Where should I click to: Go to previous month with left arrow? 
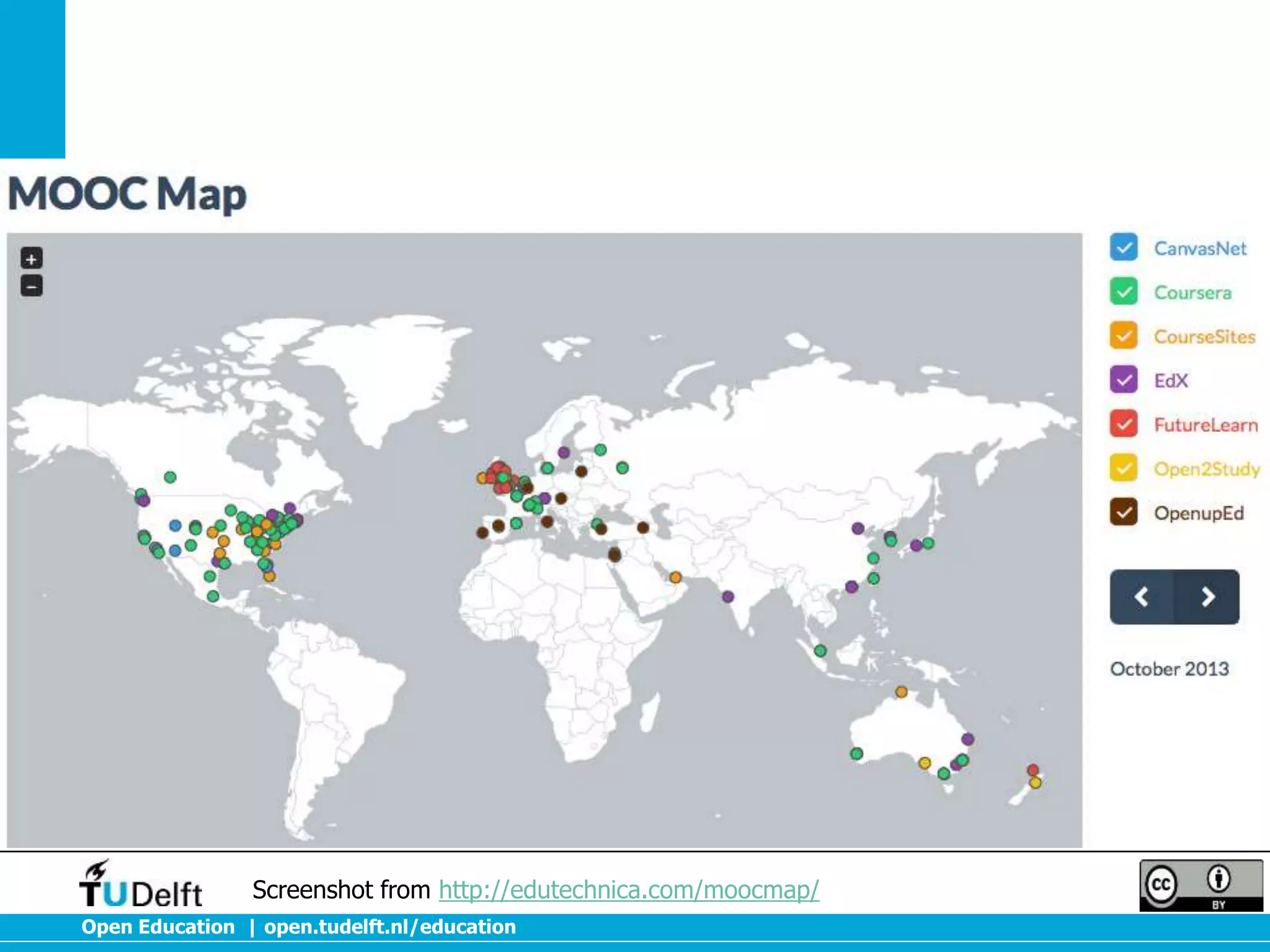click(x=1142, y=597)
